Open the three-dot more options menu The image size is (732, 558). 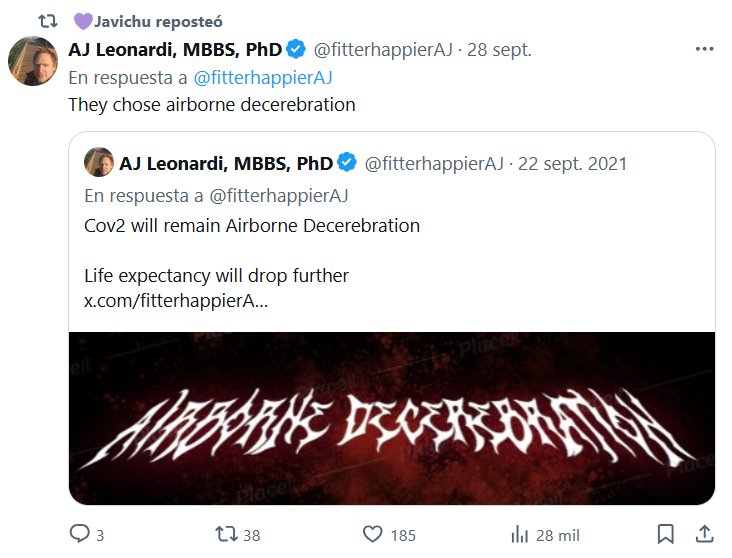703,49
